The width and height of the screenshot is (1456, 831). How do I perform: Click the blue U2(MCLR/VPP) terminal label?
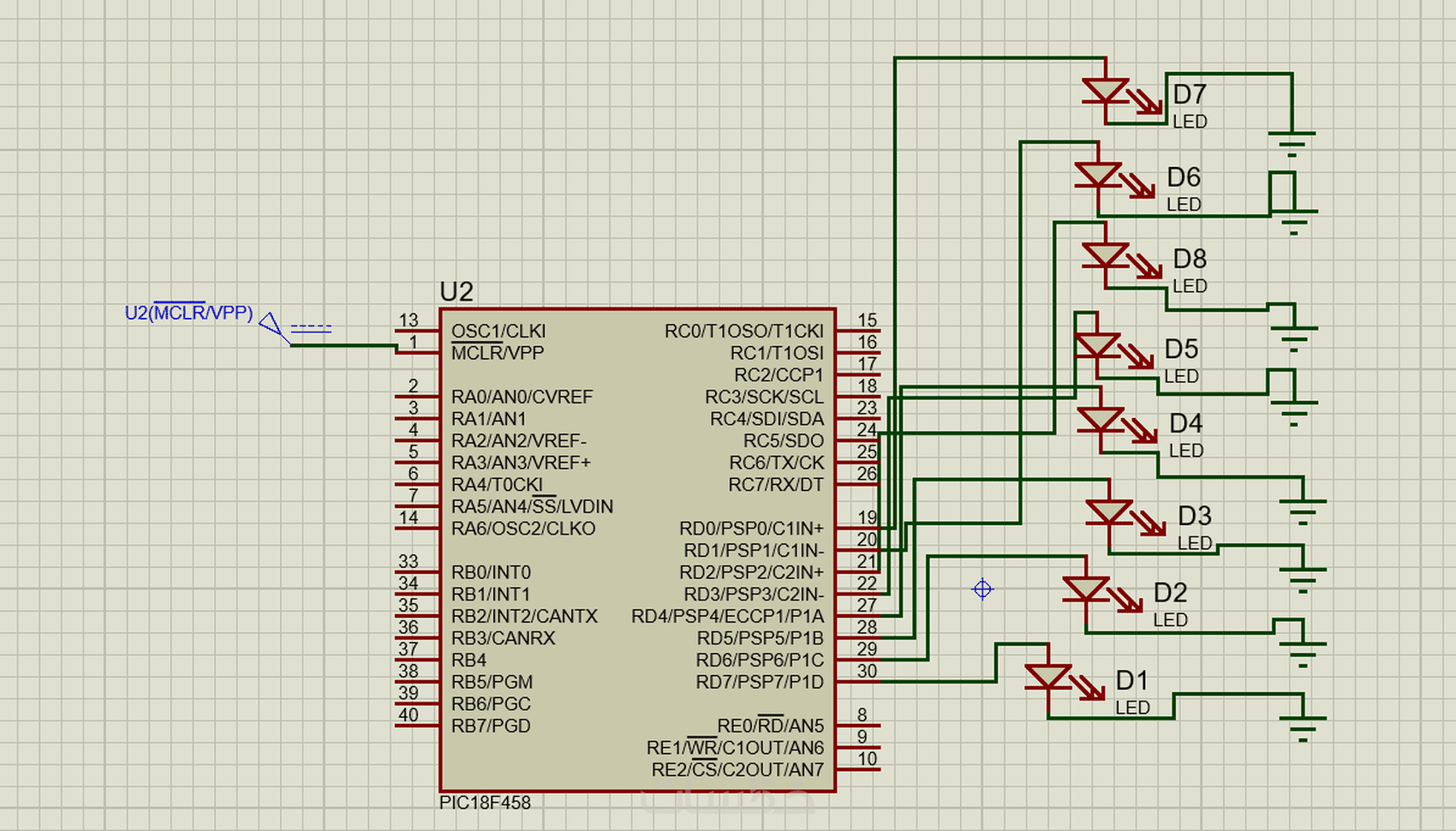click(x=188, y=313)
